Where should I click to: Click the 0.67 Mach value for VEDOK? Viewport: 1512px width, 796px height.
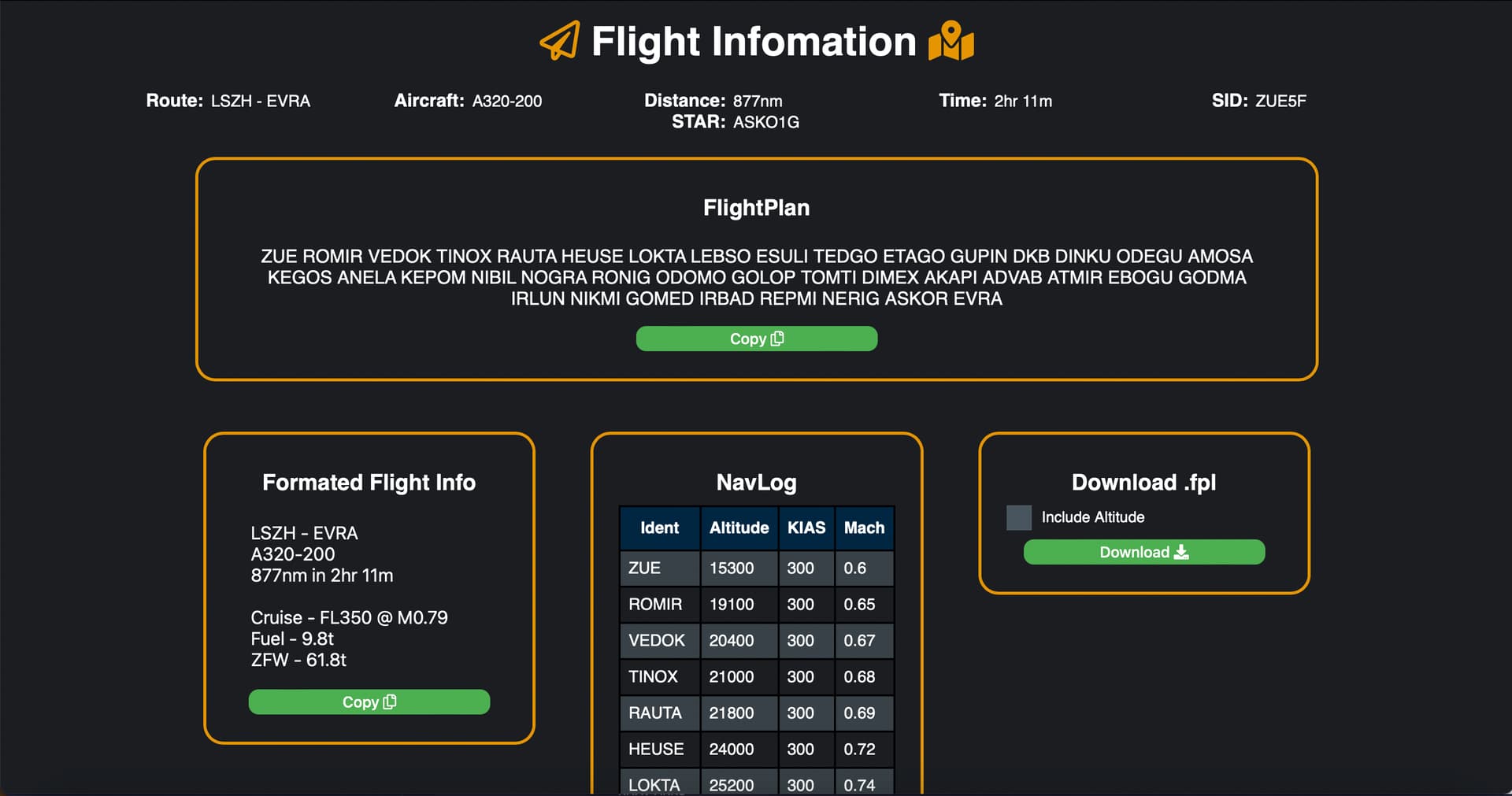pos(859,640)
